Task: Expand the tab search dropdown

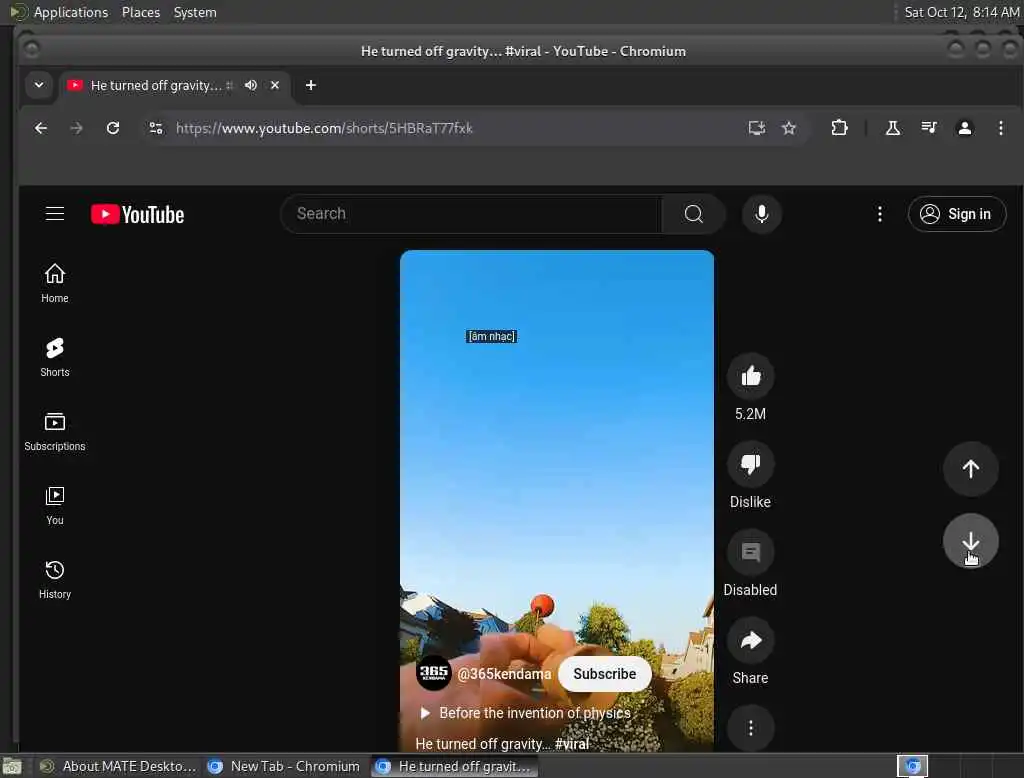Action: pyautogui.click(x=39, y=85)
